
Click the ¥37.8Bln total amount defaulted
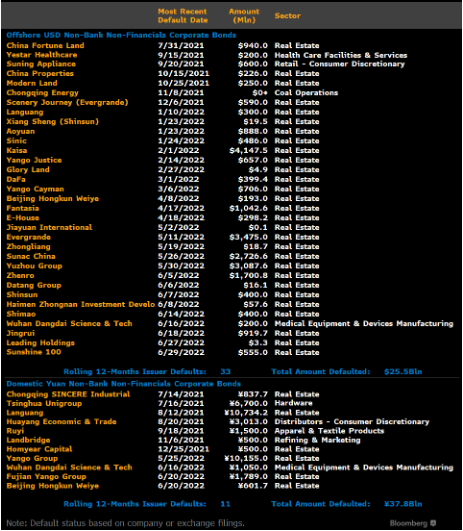(403, 504)
